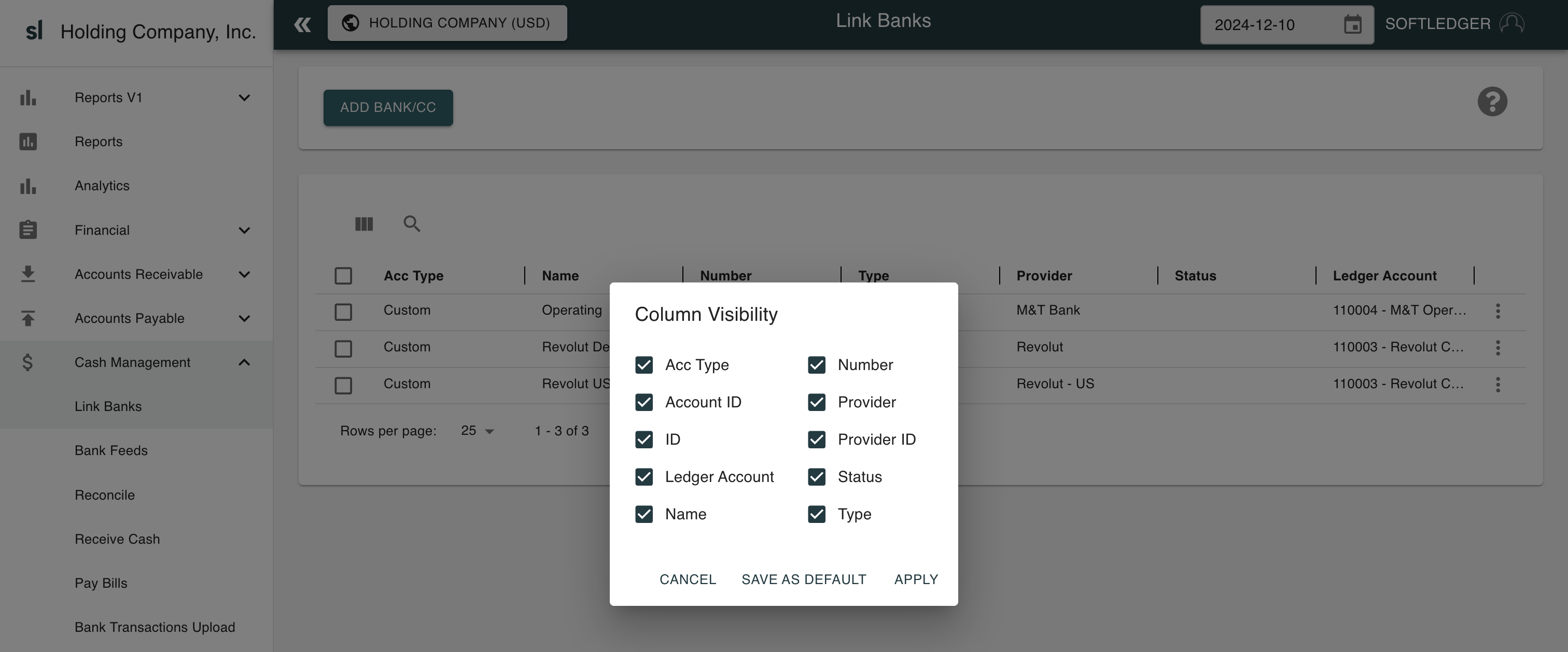Open the calendar date picker icon
Viewport: 1568px width, 652px height.
tap(1352, 24)
